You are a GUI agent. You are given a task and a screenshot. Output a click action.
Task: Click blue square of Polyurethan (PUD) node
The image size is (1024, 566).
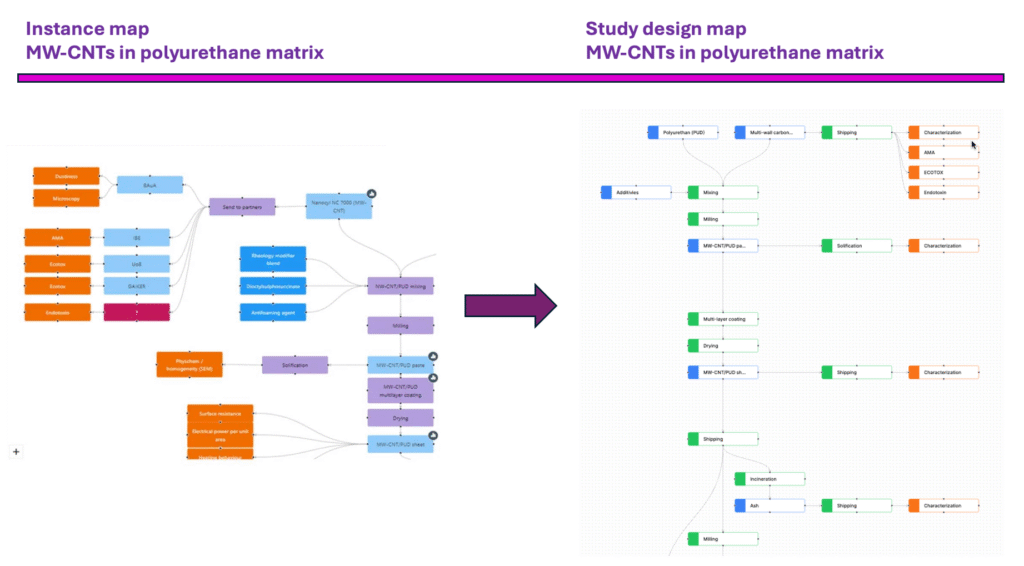coord(653,132)
